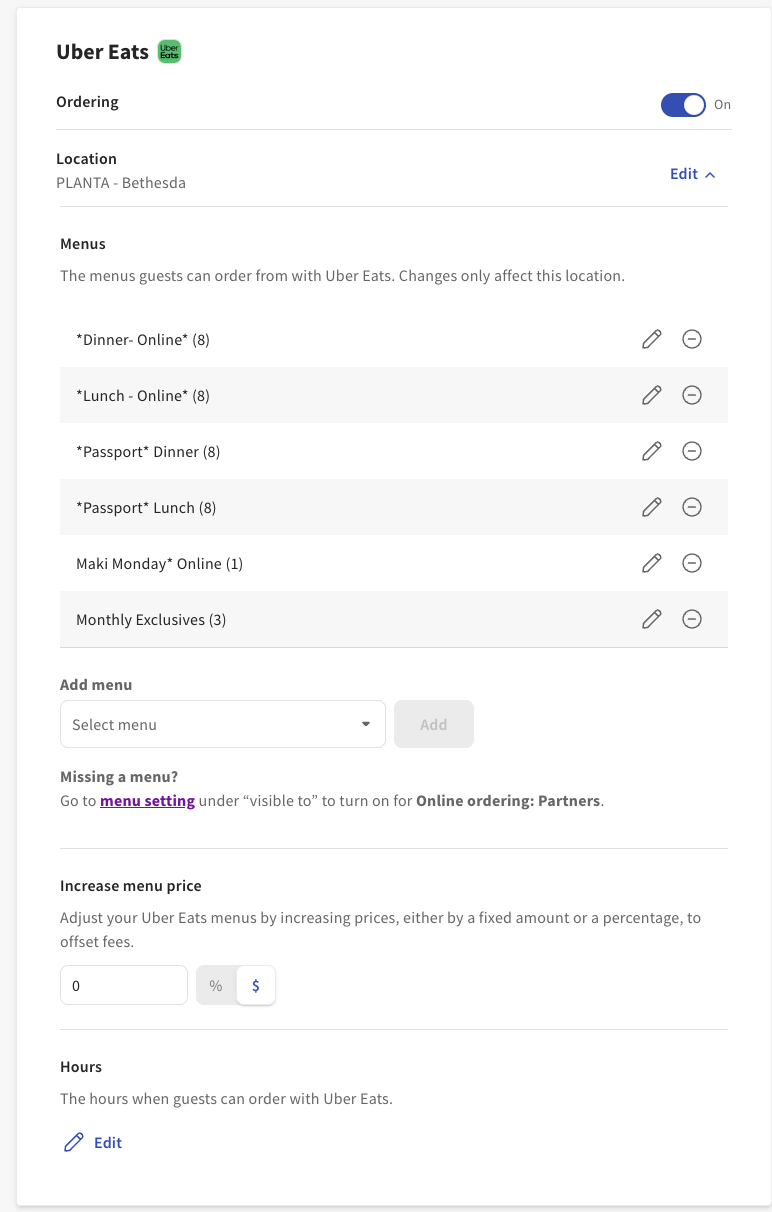Select the percentage option for price increase

215,985
